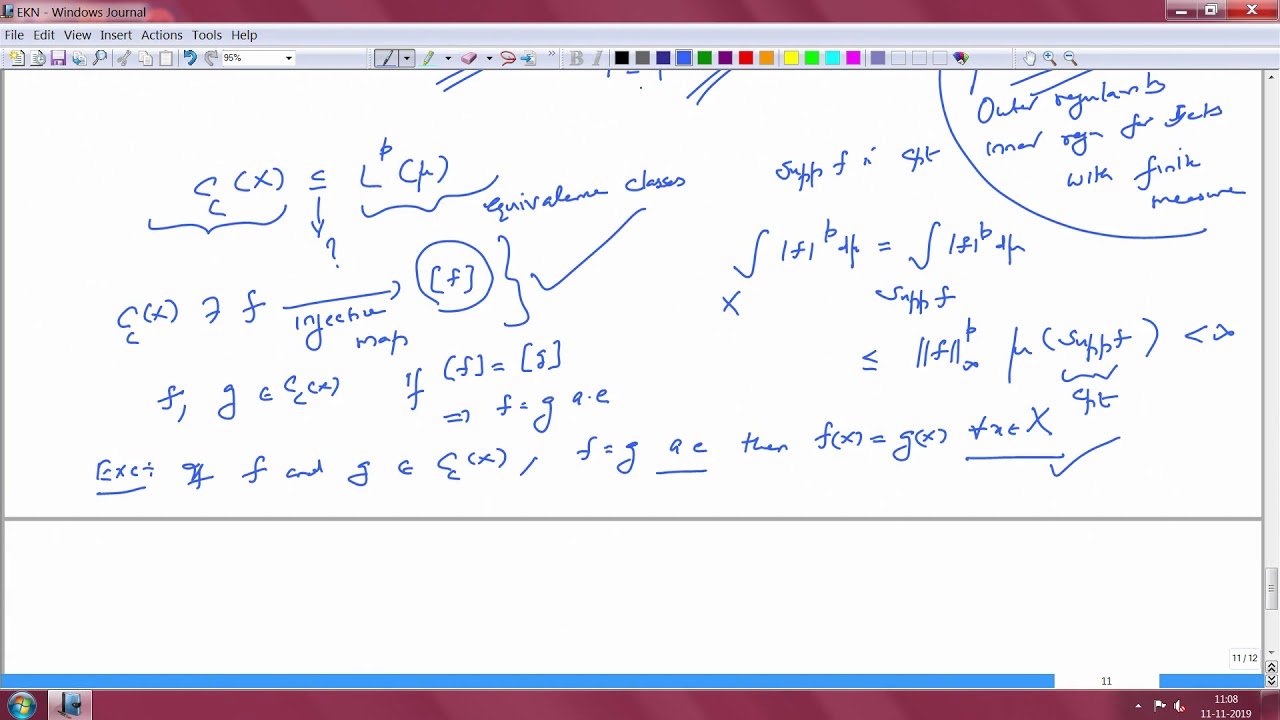Image resolution: width=1280 pixels, height=720 pixels.
Task: Toggle Bold formatting
Action: (576, 58)
